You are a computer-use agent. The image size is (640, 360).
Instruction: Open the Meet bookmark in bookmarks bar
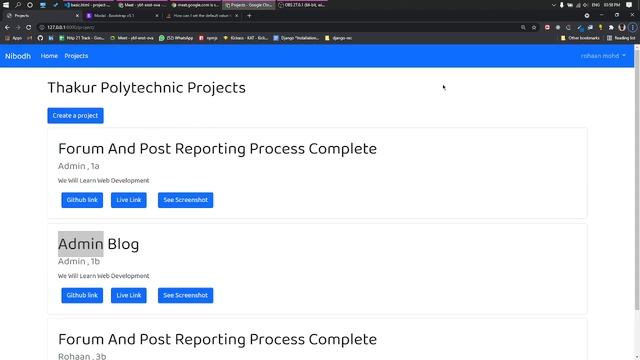pyautogui.click(x=132, y=38)
